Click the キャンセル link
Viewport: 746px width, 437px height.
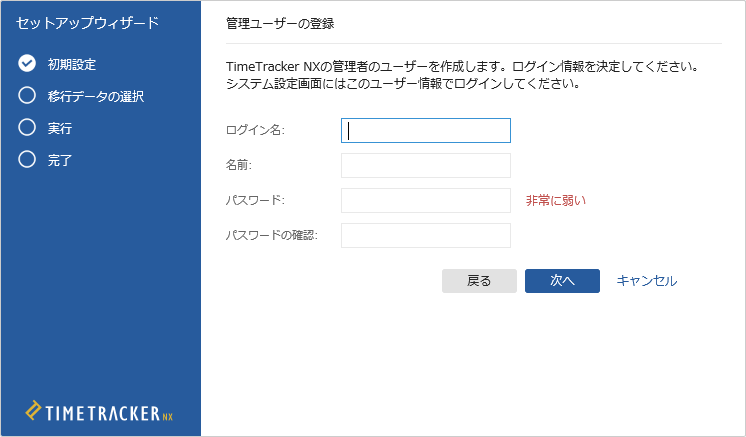(x=646, y=281)
